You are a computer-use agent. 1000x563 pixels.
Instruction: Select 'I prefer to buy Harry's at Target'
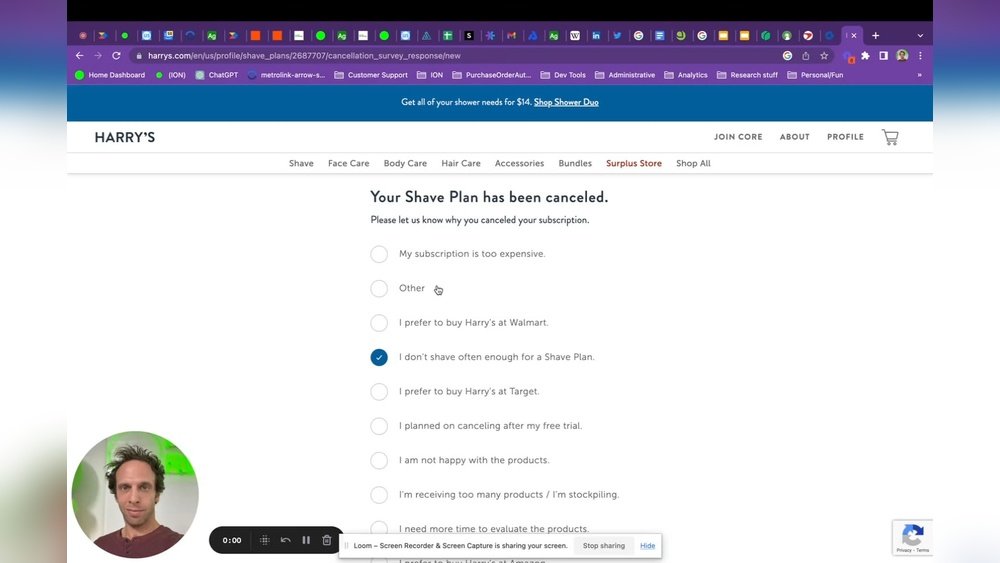[379, 391]
